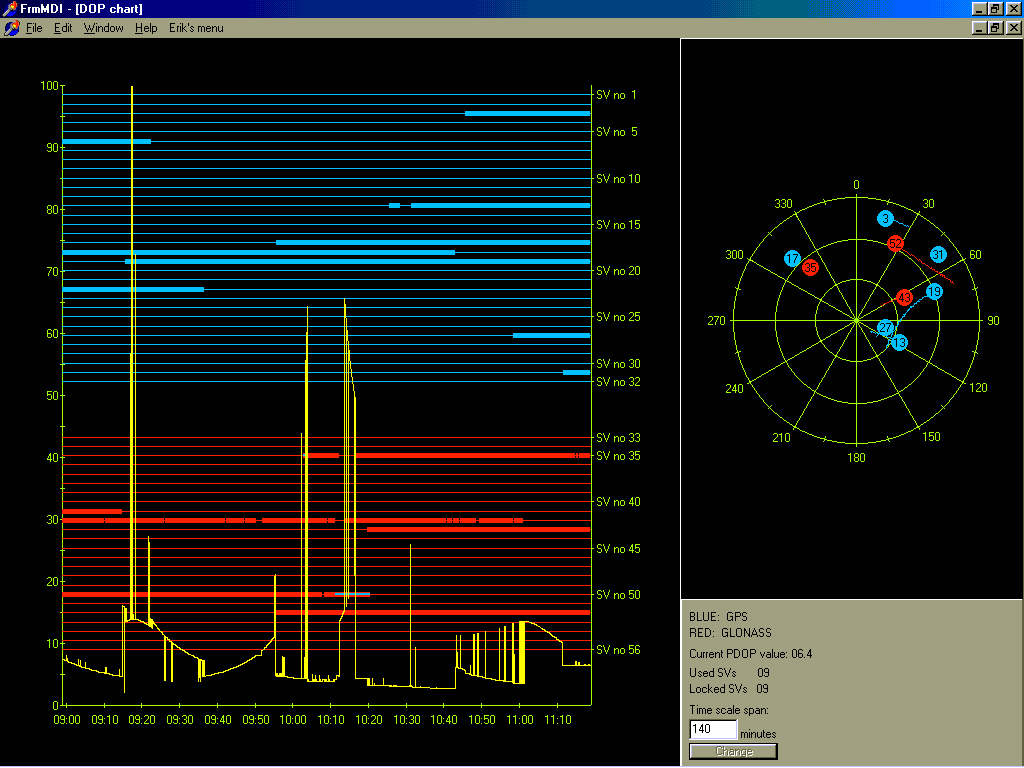The height and width of the screenshot is (768, 1024).
Task: Select GPS satellite 13 marker
Action: pyautogui.click(x=899, y=343)
